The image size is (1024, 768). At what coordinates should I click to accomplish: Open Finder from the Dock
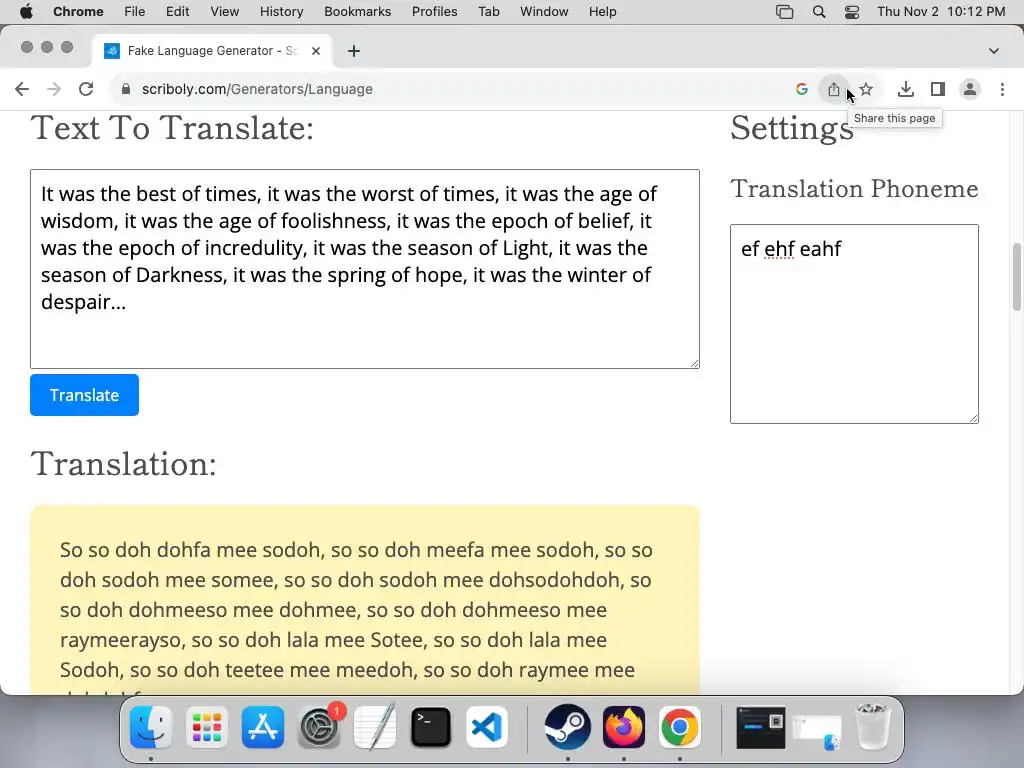[151, 728]
